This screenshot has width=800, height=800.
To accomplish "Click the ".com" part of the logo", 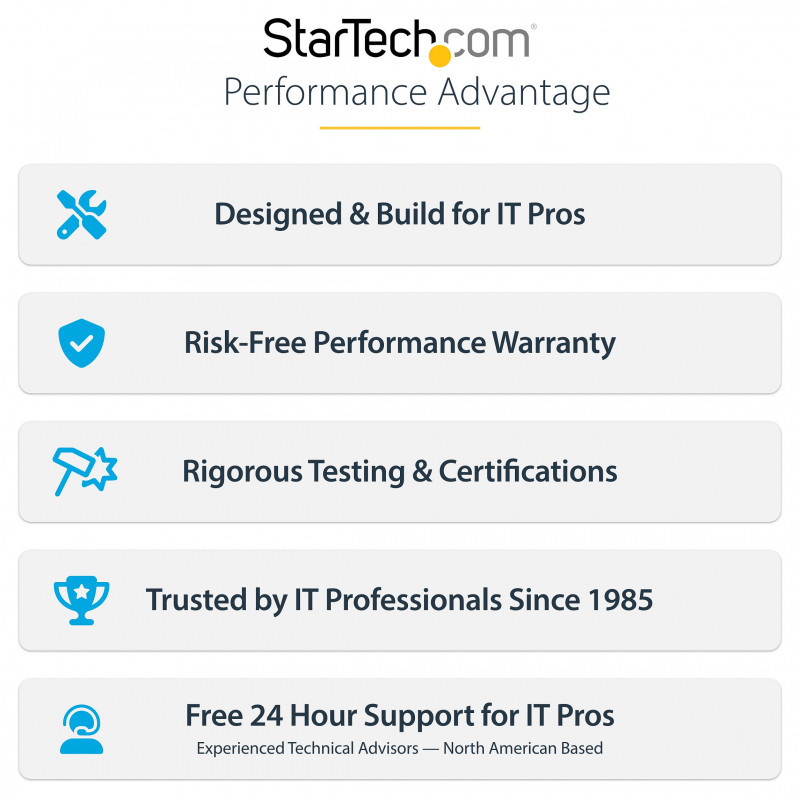I will (x=488, y=42).
